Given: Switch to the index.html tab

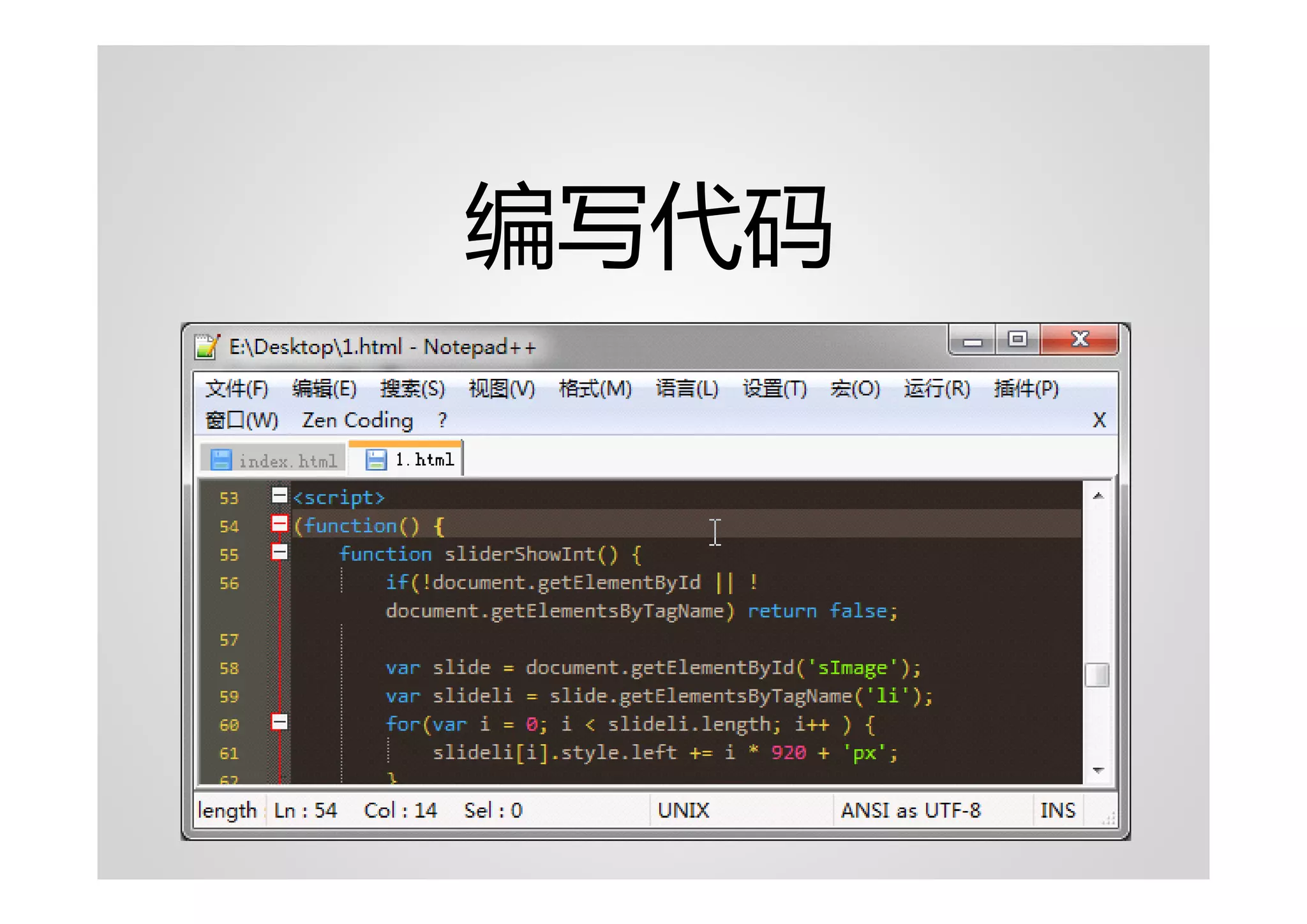Looking at the screenshot, I should pos(287,461).
